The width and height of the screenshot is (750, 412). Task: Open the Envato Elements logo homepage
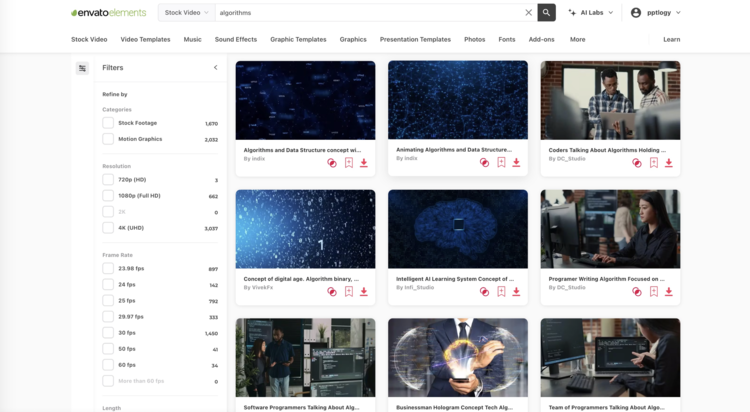(x=110, y=13)
